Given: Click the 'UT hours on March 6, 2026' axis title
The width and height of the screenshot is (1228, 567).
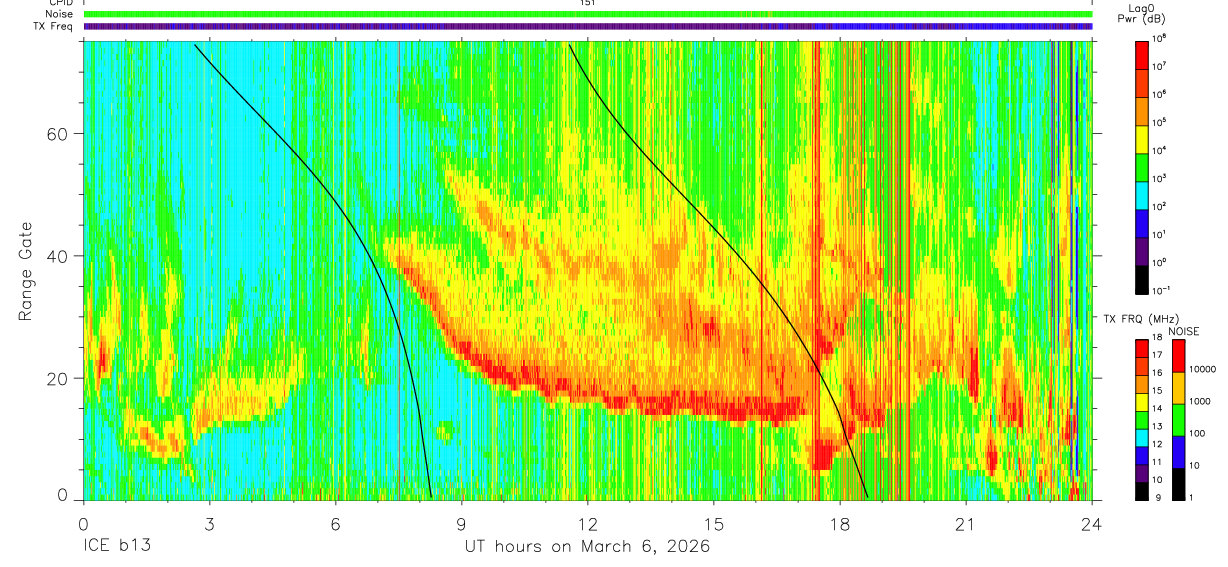Looking at the screenshot, I should click(587, 547).
